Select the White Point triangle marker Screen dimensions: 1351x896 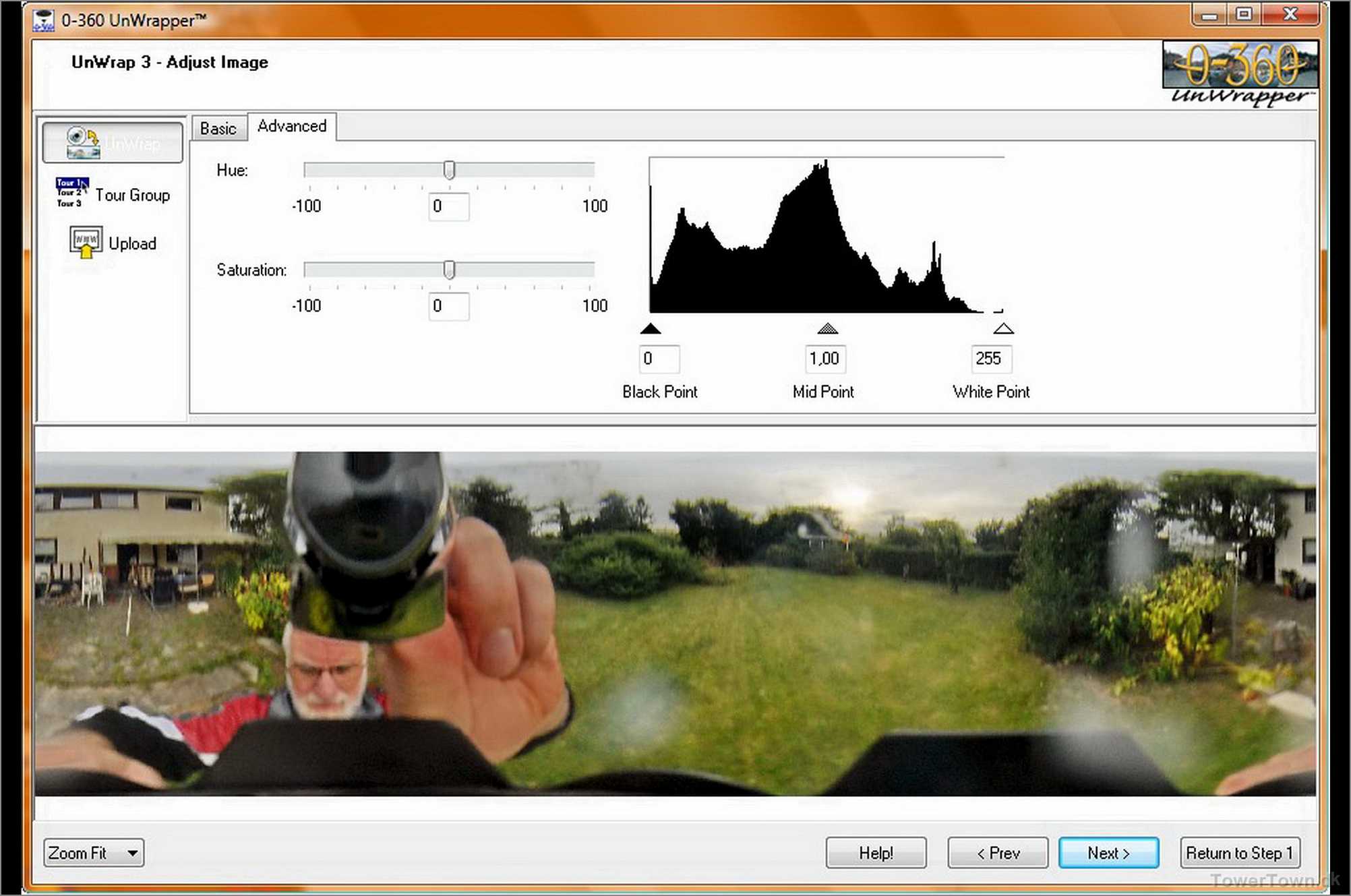coord(1003,329)
